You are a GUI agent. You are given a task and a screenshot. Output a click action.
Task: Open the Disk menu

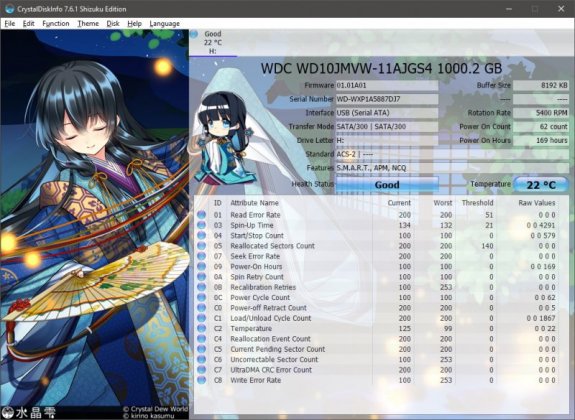pos(113,23)
